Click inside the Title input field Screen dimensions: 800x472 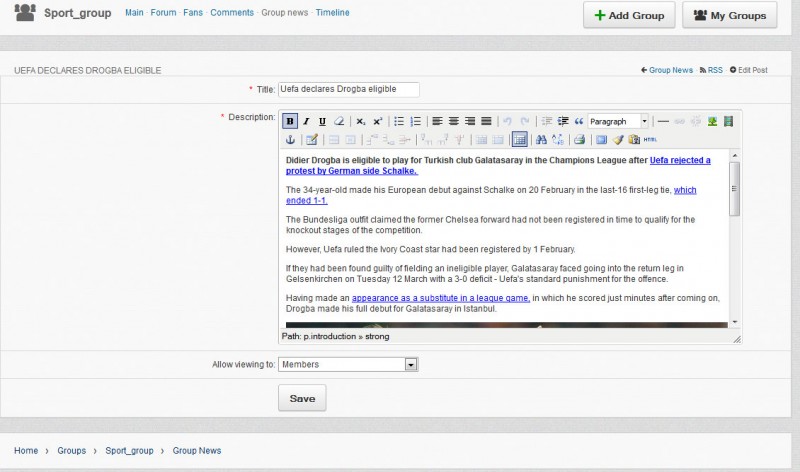348,89
